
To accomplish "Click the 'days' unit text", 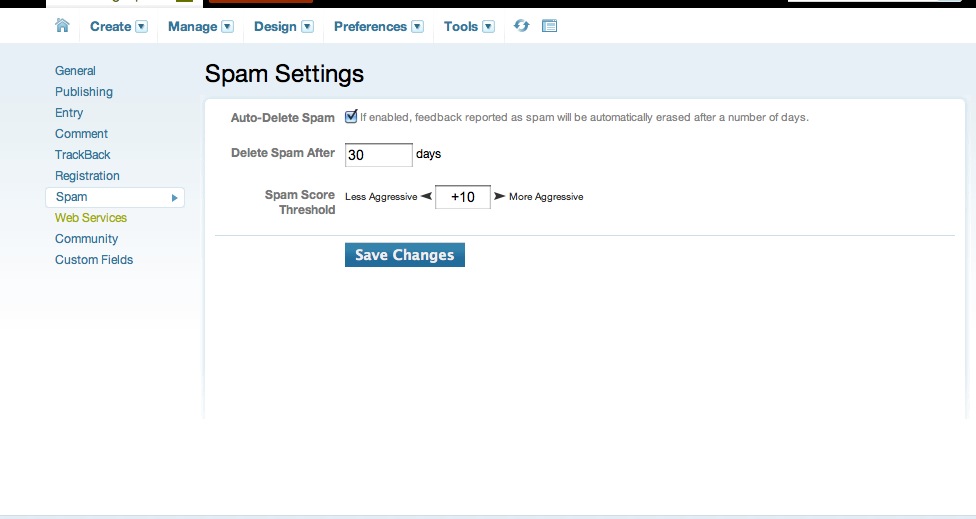I will 428,154.
